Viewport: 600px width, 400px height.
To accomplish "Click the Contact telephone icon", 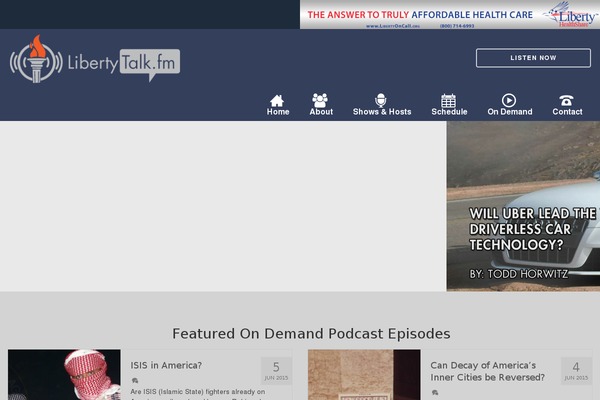I will pyautogui.click(x=566, y=100).
